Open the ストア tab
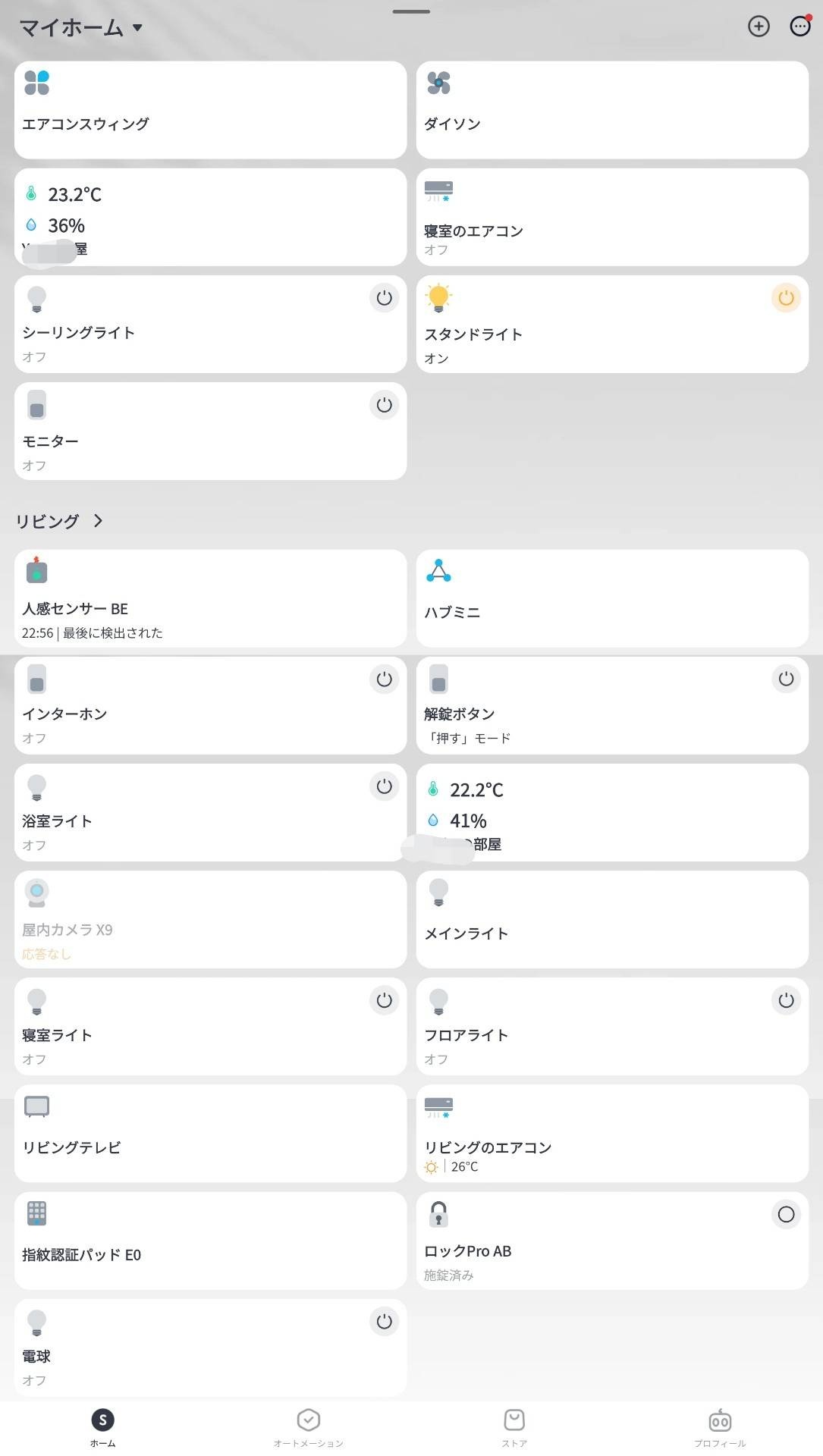This screenshot has width=823, height=1456. pos(514,1427)
